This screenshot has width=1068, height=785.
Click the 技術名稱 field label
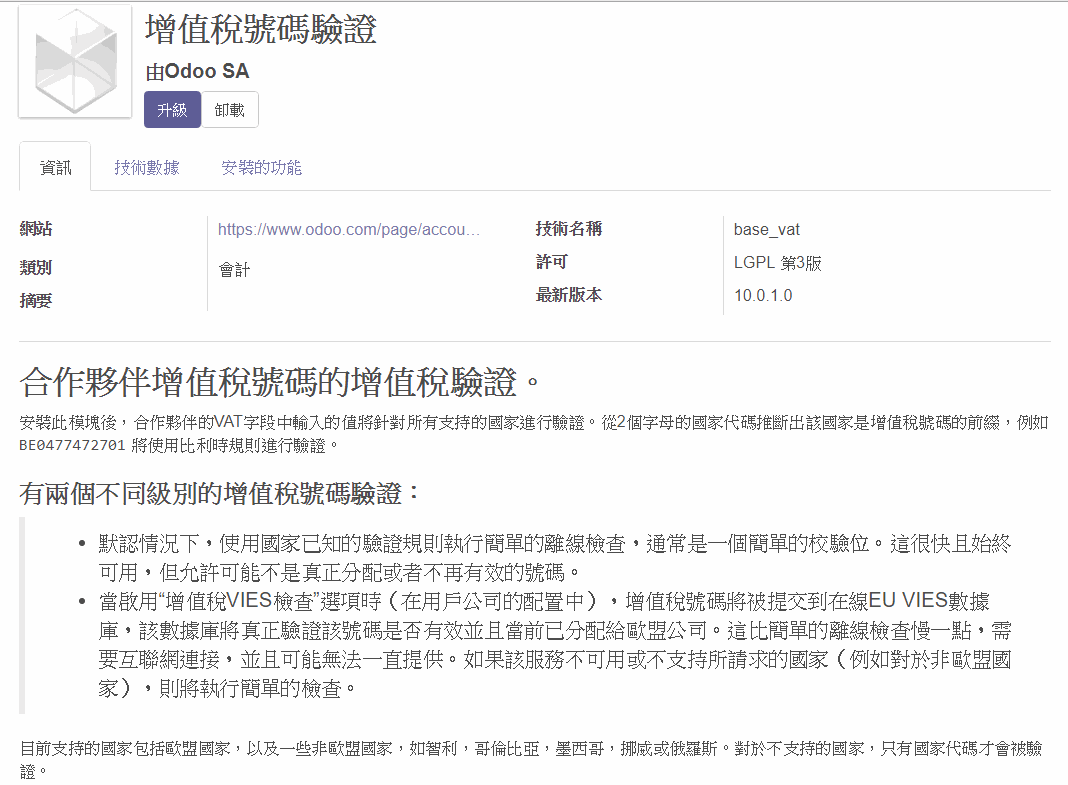coord(569,229)
